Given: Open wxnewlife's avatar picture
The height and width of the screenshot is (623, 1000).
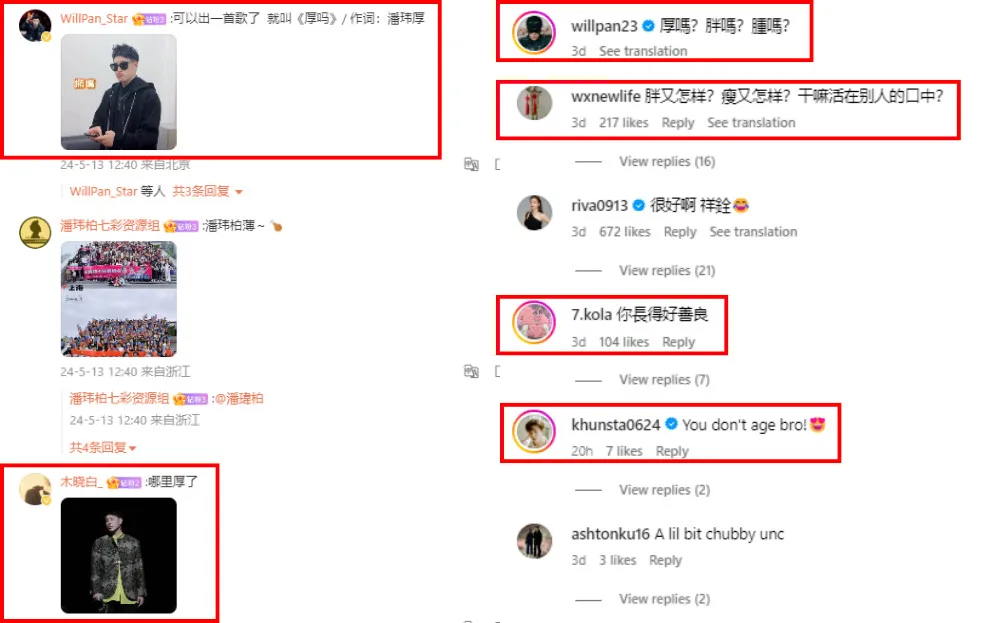Looking at the screenshot, I should 534,103.
